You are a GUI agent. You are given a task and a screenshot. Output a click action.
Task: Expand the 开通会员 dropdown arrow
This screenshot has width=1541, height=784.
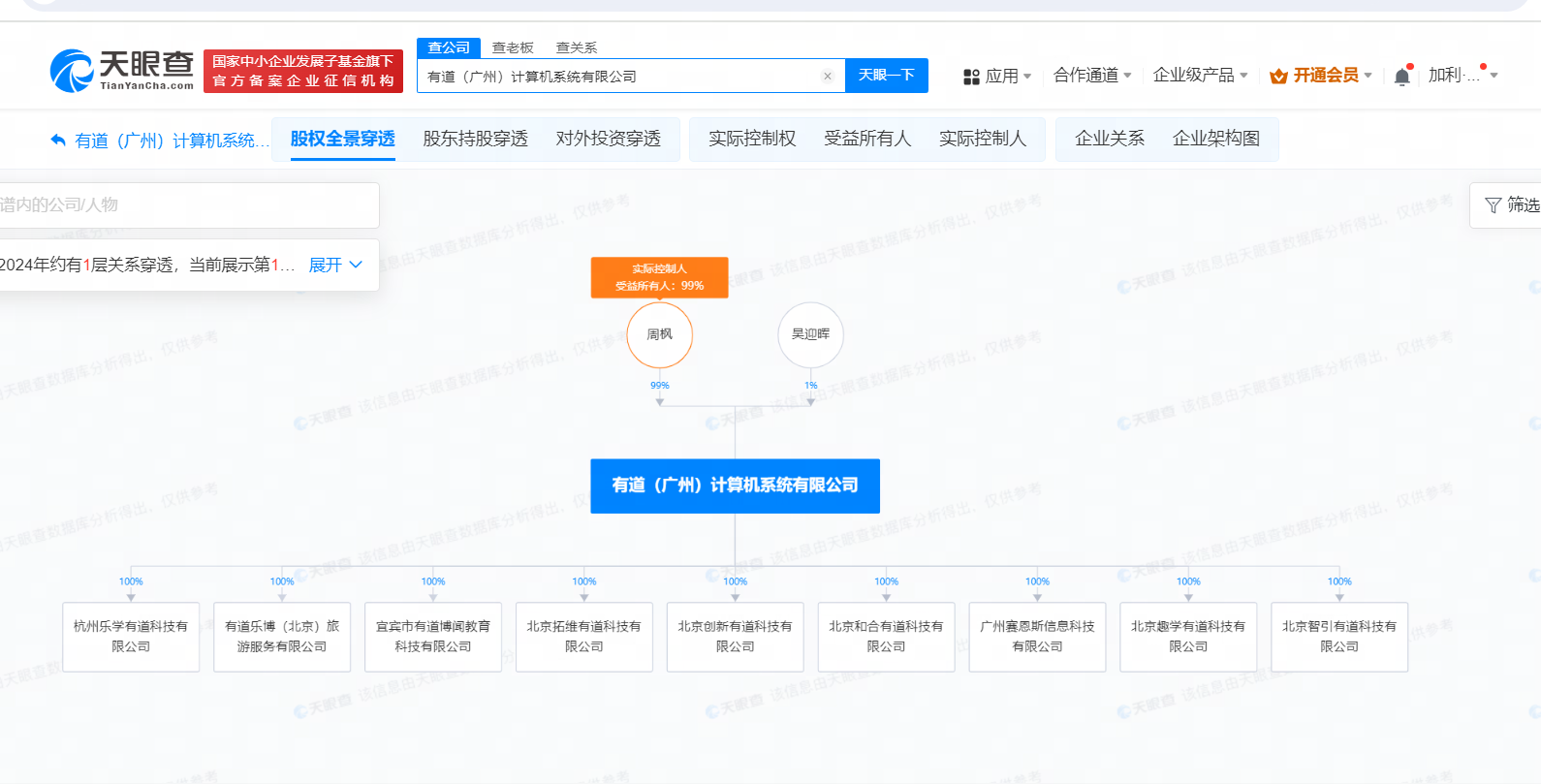1368,76
